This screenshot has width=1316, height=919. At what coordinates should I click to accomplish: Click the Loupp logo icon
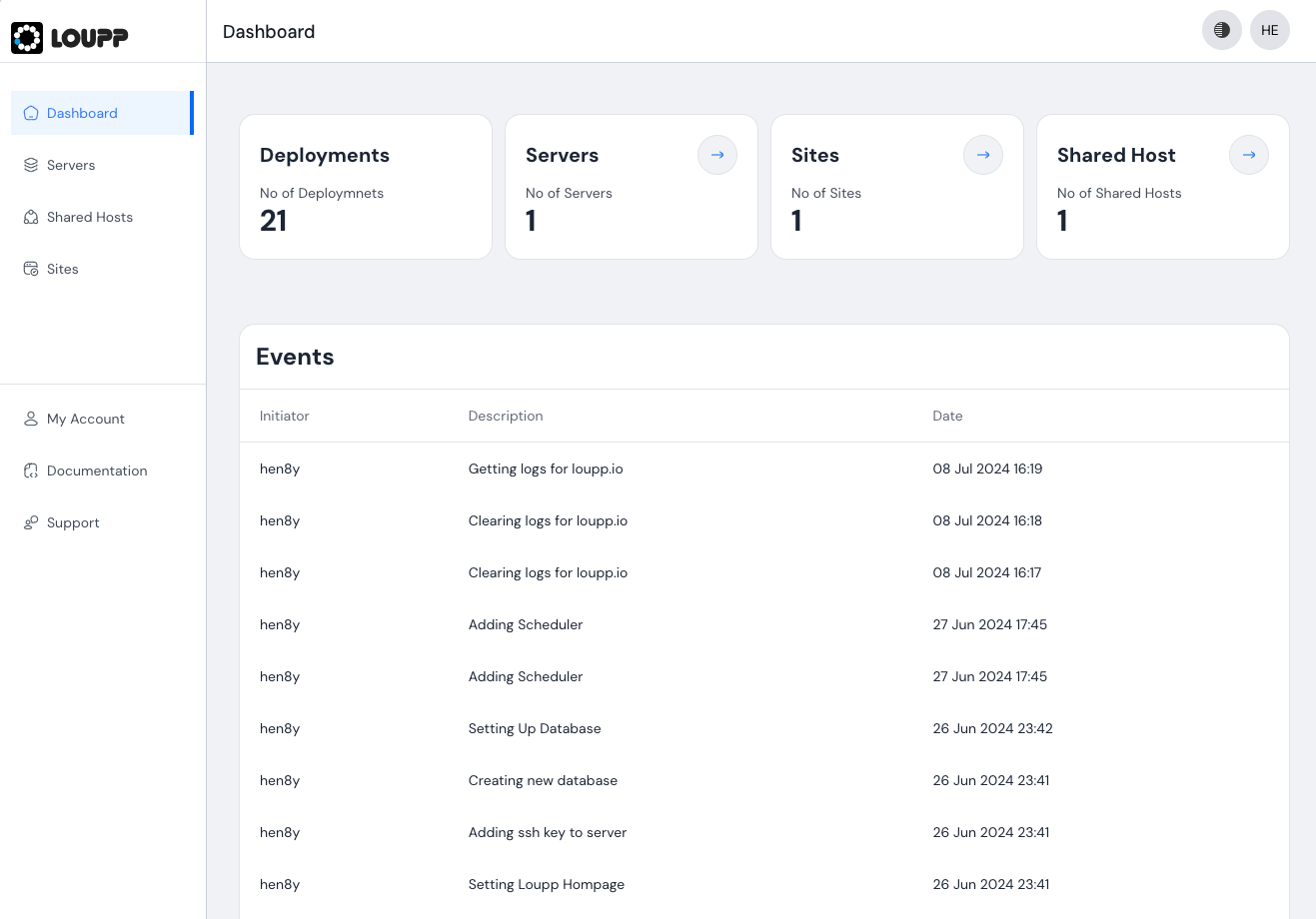[x=27, y=38]
